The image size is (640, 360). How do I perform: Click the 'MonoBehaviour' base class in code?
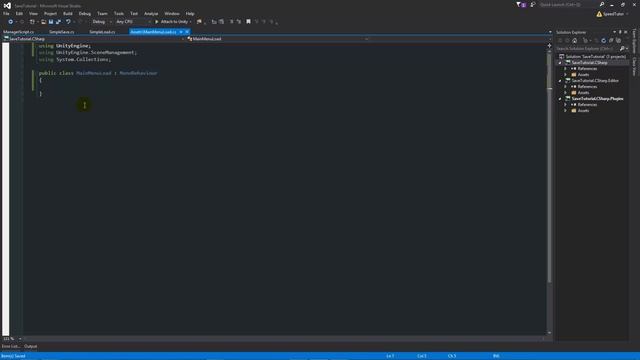tap(138, 73)
